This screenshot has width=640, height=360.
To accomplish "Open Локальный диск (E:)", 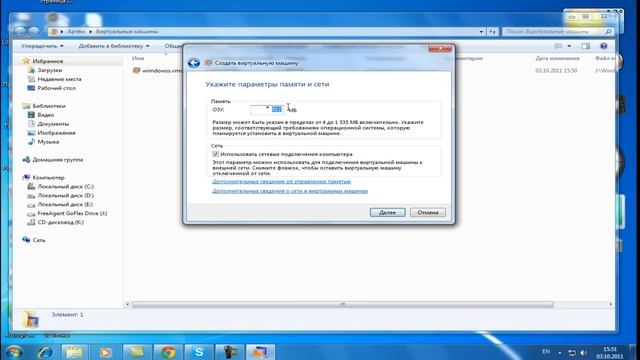I will point(65,204).
